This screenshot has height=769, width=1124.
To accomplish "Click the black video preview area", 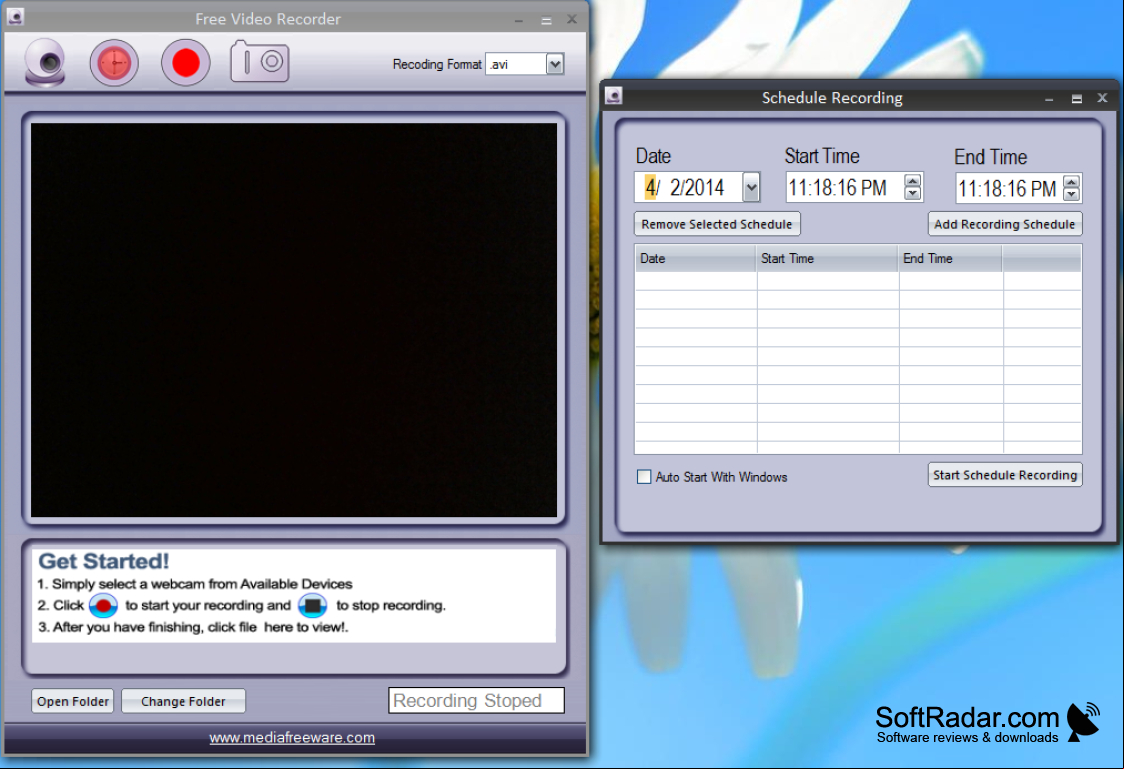I will pos(294,320).
